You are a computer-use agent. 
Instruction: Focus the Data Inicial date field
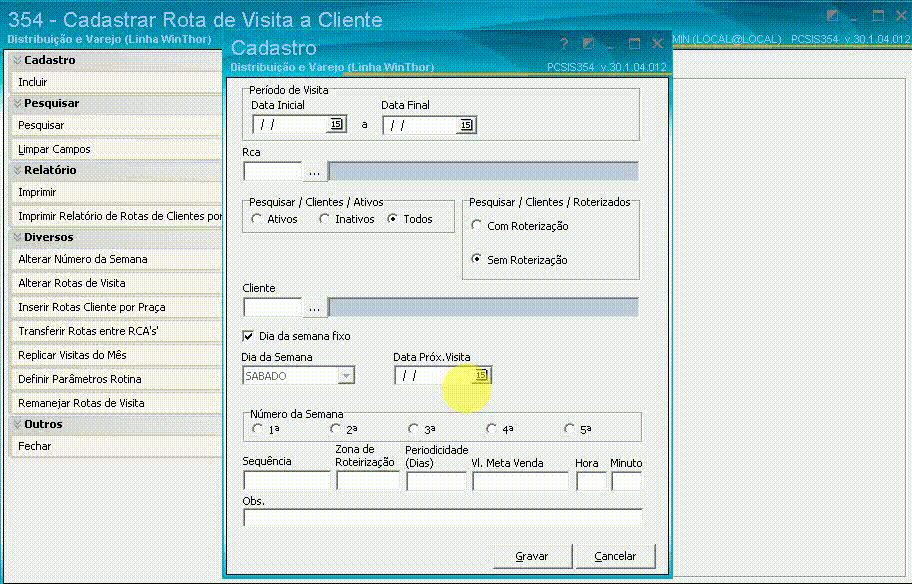tap(291, 124)
